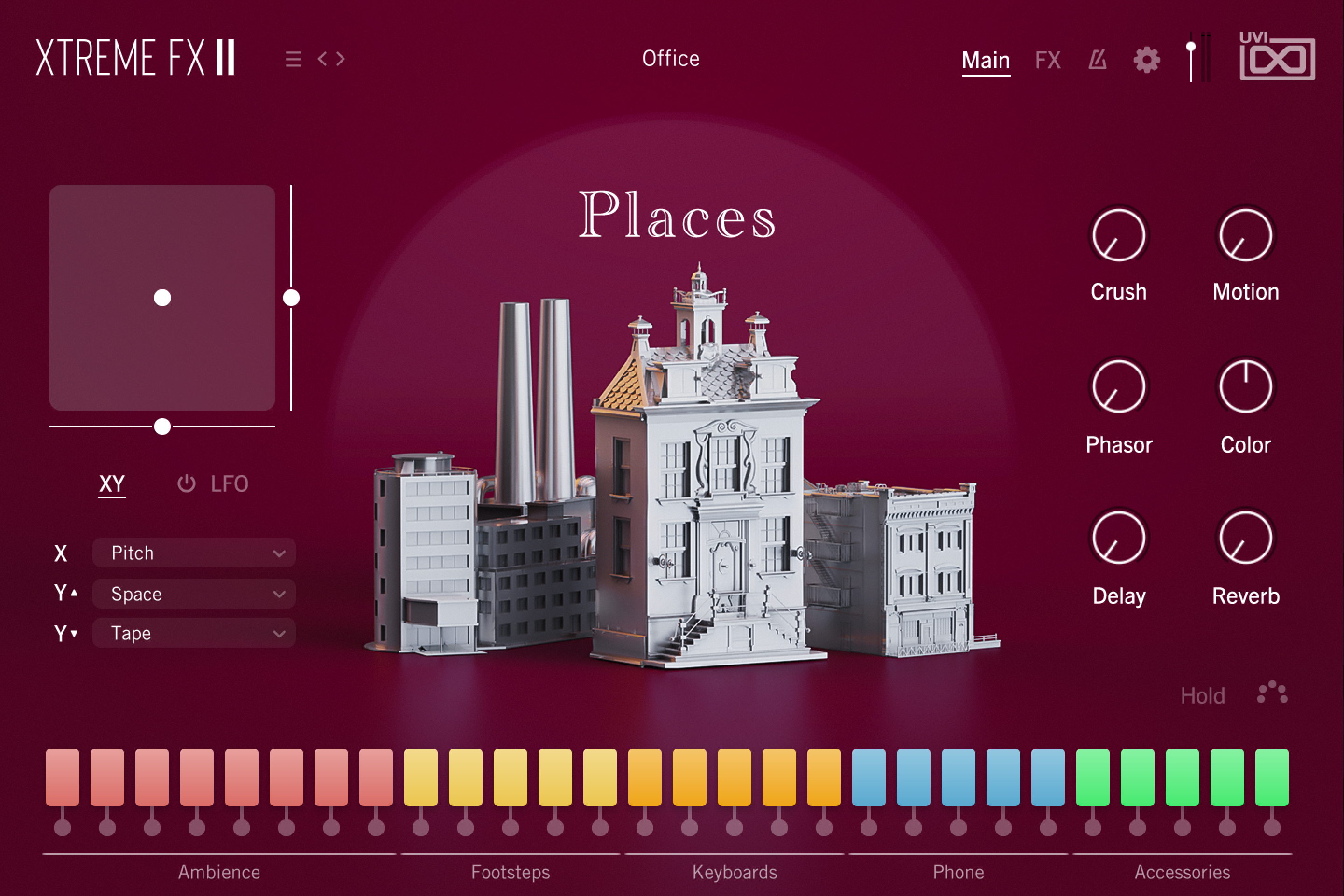Toggle the Hold button
Image resolution: width=1344 pixels, height=896 pixels.
1203,695
